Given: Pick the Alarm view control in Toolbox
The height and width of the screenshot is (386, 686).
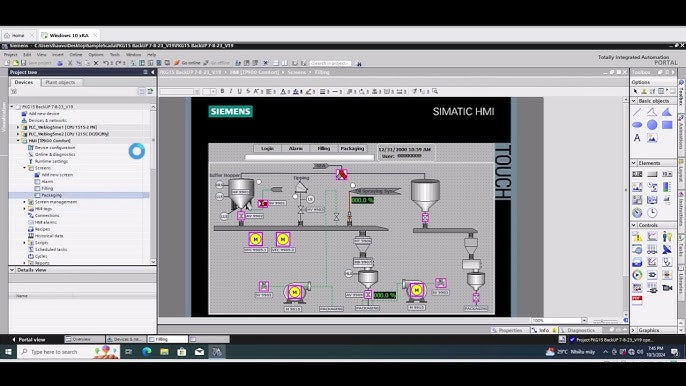Looking at the screenshot, I should pos(637,237).
